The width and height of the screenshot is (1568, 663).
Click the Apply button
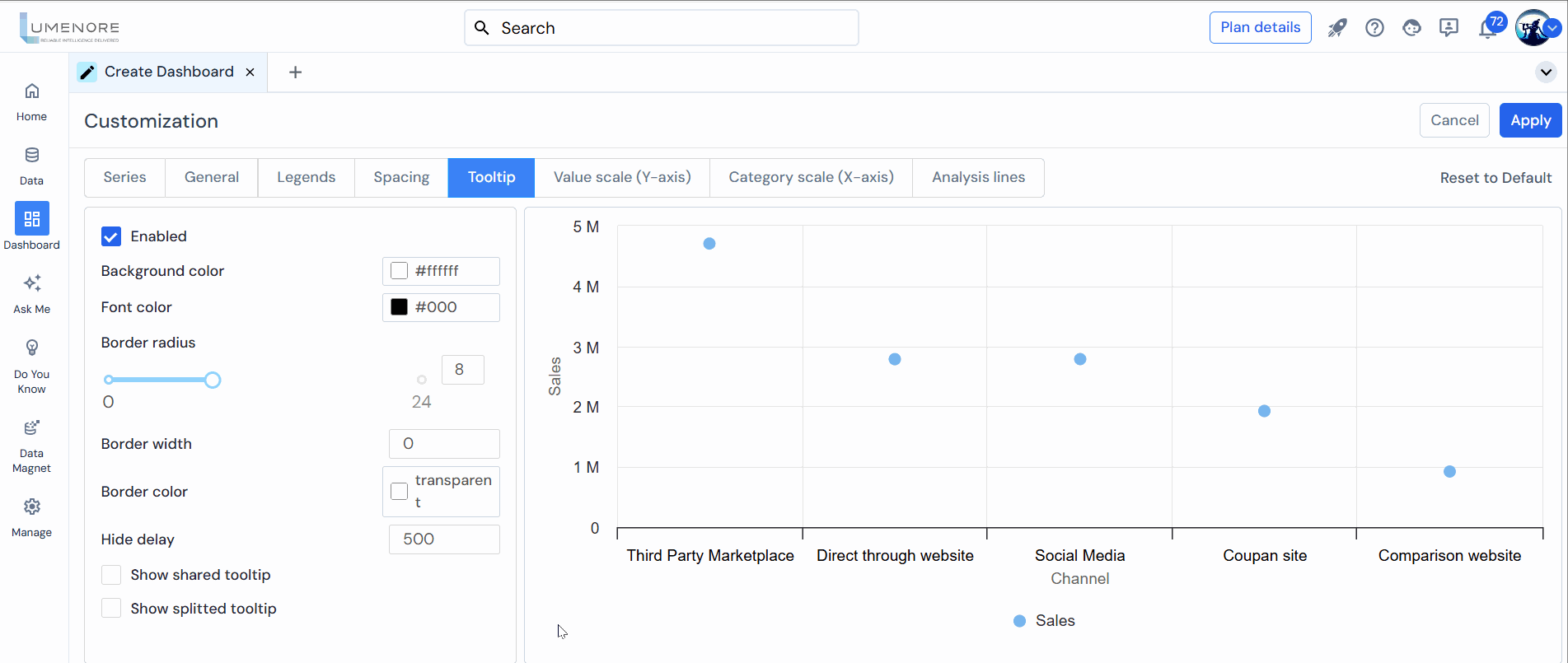1530,120
